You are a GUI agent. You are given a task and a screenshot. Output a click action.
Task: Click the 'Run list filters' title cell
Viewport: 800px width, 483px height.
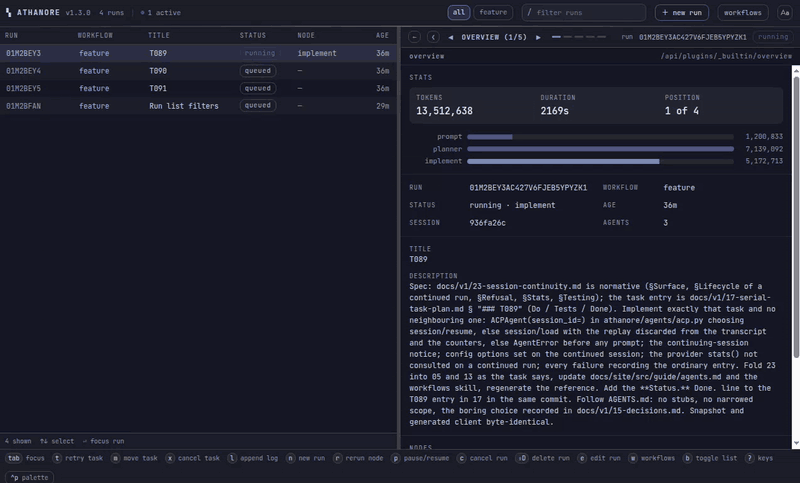184,106
